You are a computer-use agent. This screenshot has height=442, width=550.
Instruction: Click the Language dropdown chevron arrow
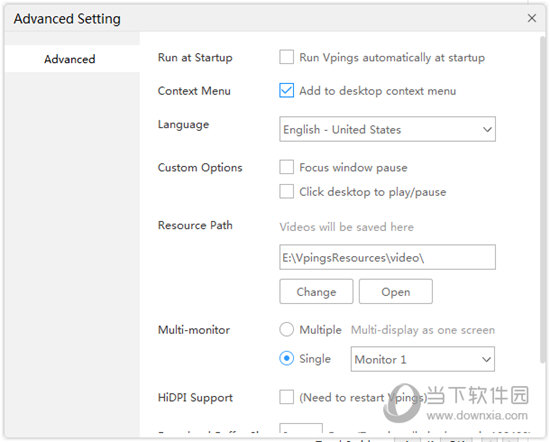487,129
